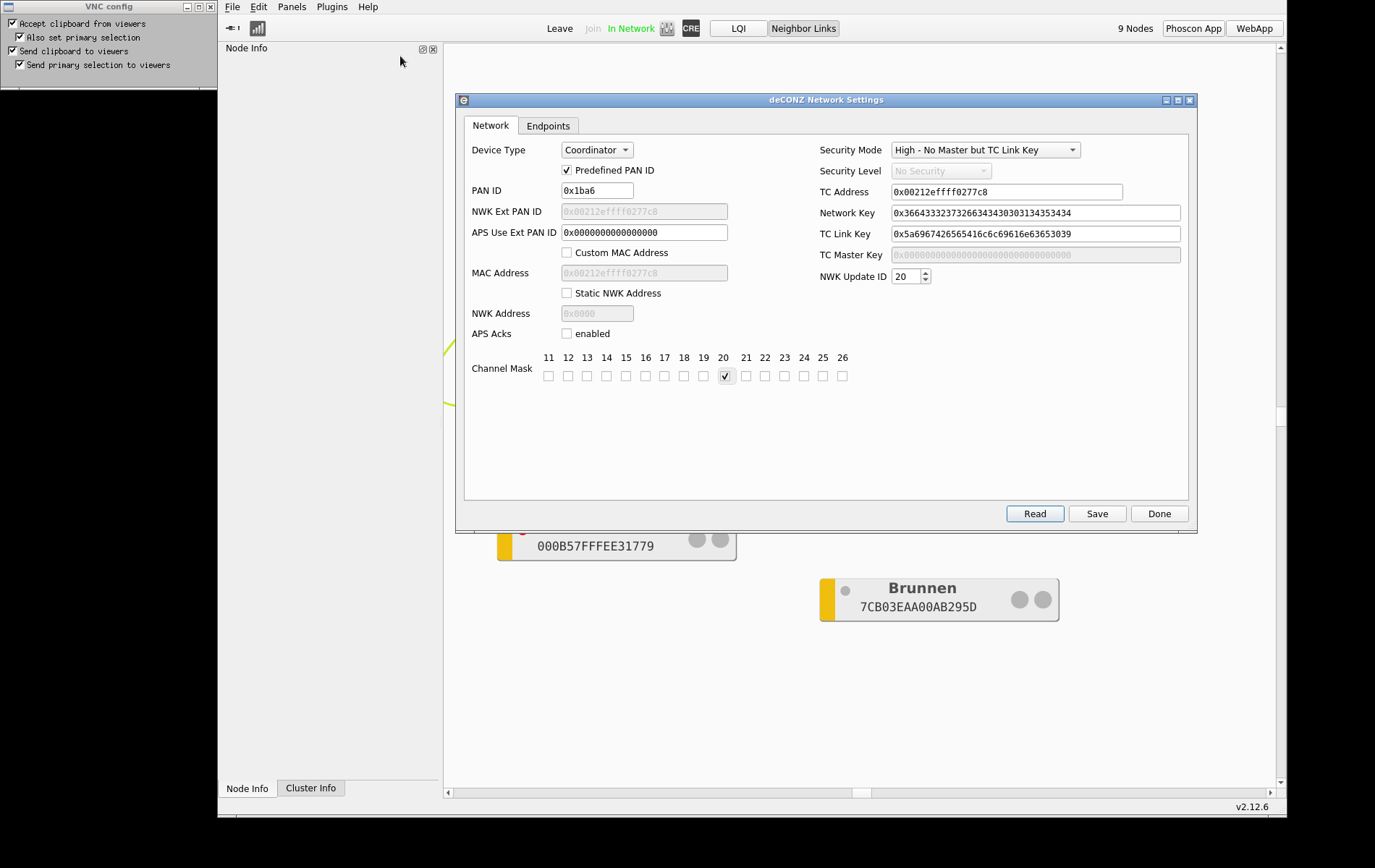This screenshot has height=868, width=1375.
Task: Click the Read button
Action: pyautogui.click(x=1036, y=514)
